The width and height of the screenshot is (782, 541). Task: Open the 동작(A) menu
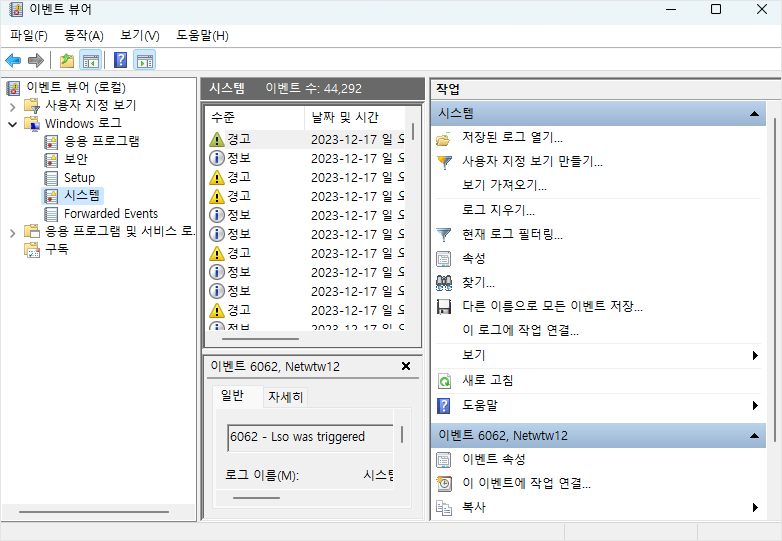(x=83, y=36)
